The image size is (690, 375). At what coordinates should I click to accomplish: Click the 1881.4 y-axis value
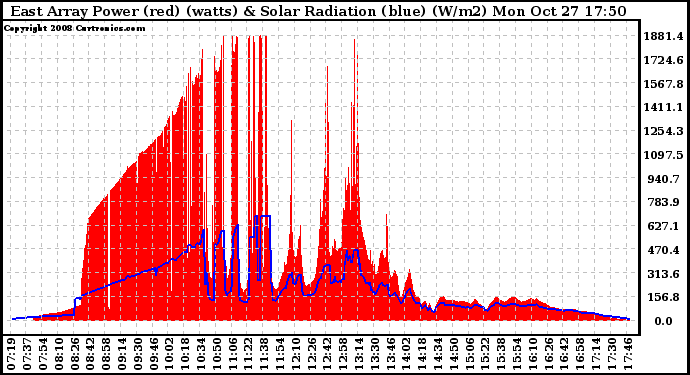663,36
